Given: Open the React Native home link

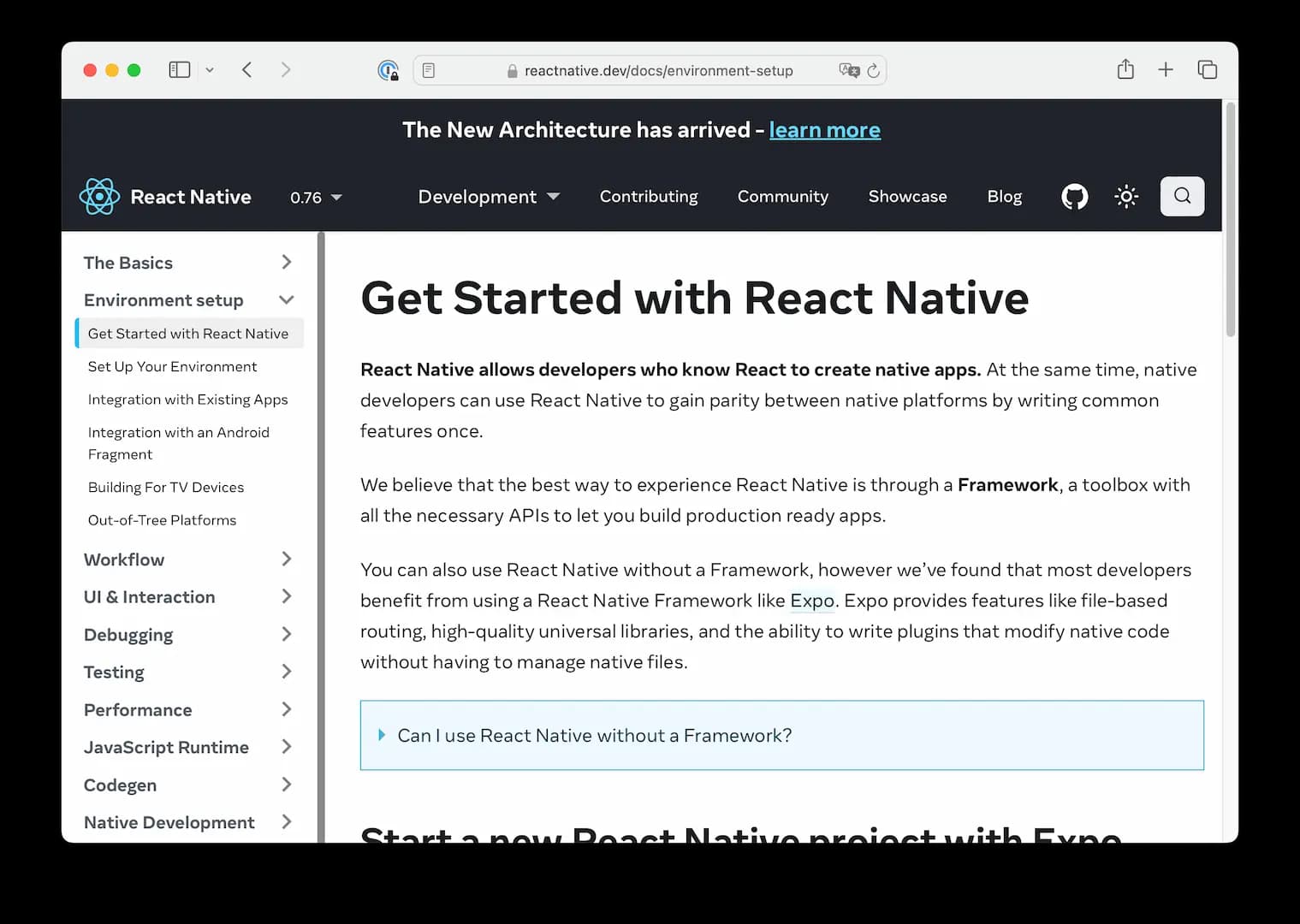Looking at the screenshot, I should (191, 197).
